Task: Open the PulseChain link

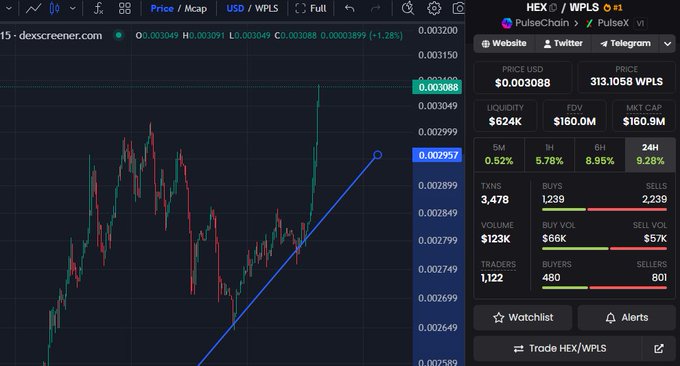Action: (x=535, y=23)
